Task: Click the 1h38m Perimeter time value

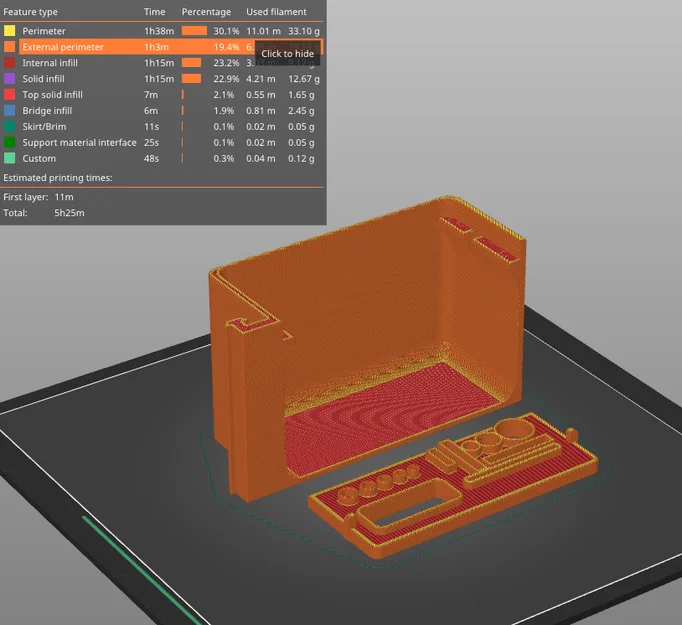Action: [x=159, y=31]
